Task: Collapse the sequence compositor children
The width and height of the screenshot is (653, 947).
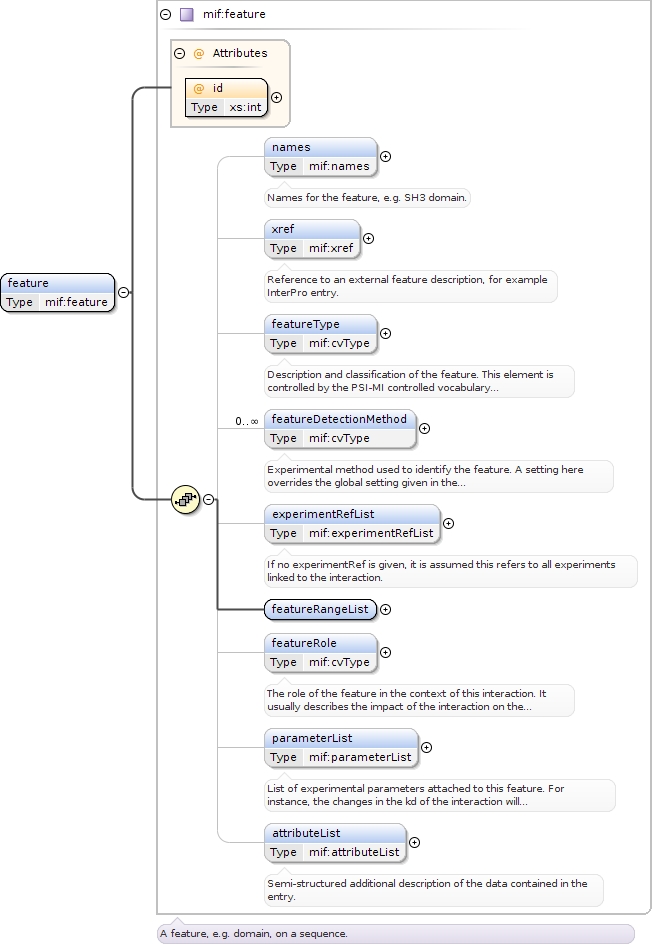Action: (208, 499)
